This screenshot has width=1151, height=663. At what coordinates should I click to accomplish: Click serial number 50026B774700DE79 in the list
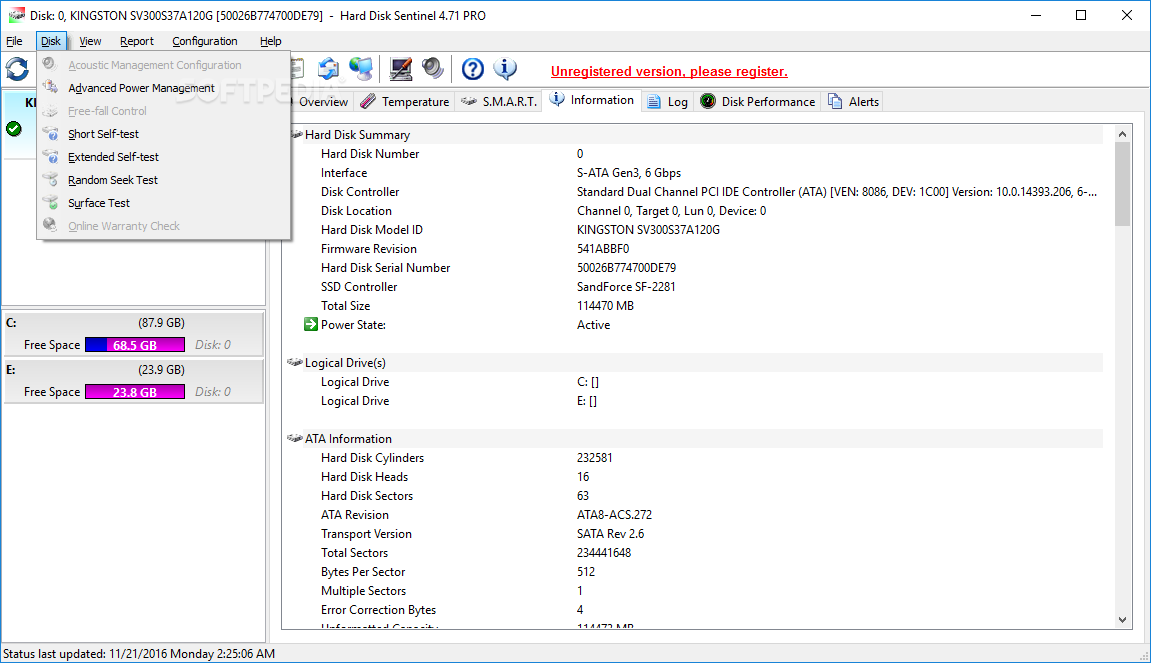point(626,268)
